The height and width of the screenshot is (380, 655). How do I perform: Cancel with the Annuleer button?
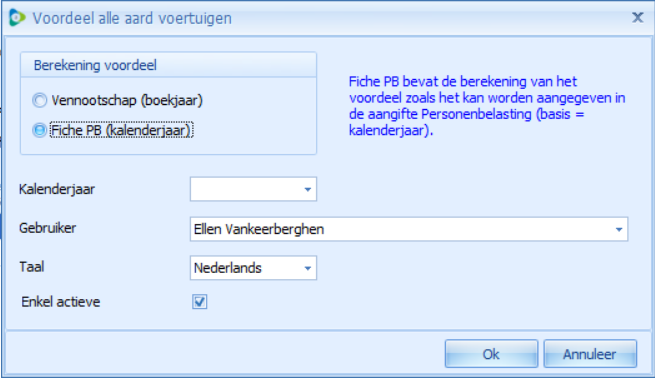[x=590, y=354]
